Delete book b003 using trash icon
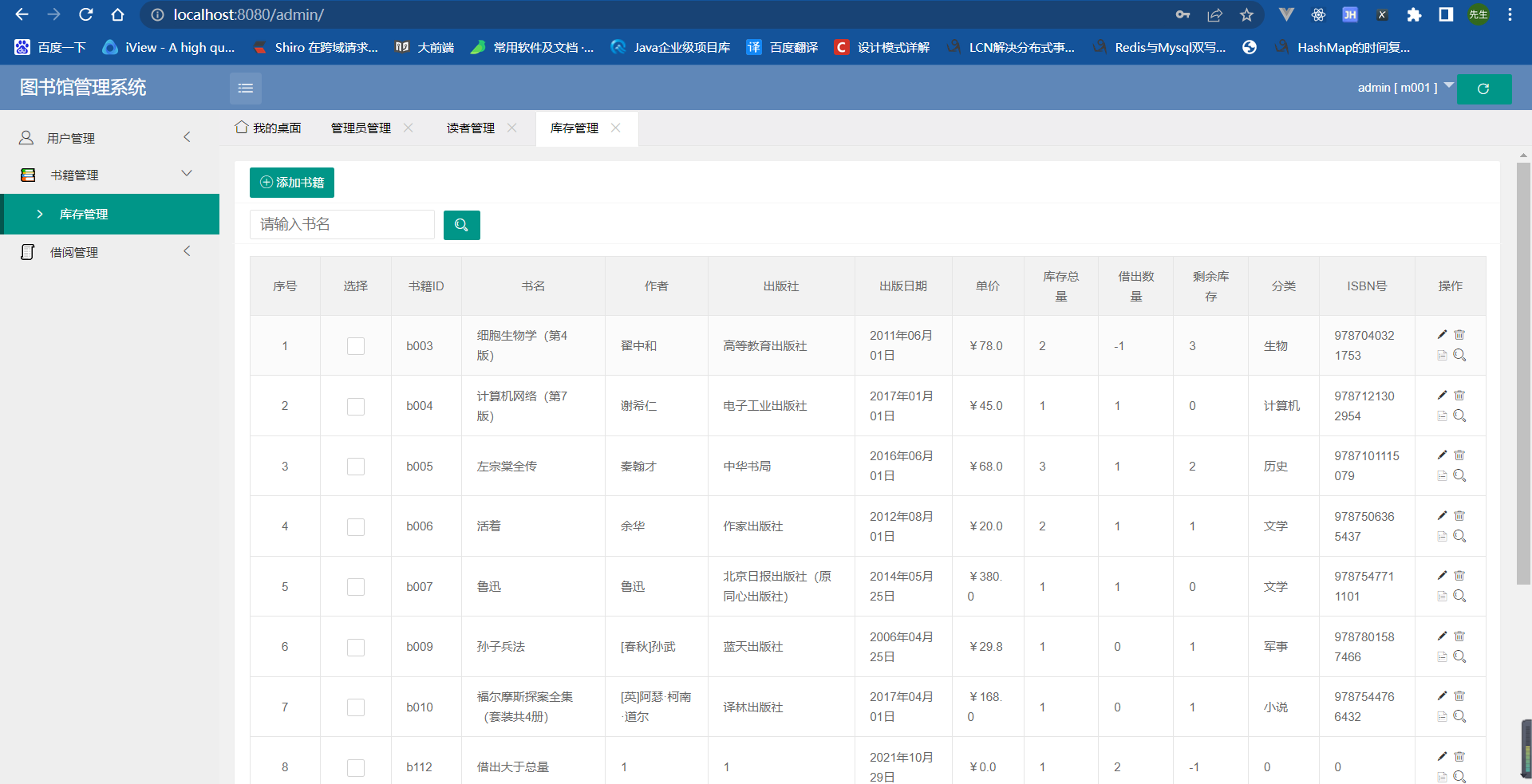This screenshot has width=1532, height=784. (1459, 335)
